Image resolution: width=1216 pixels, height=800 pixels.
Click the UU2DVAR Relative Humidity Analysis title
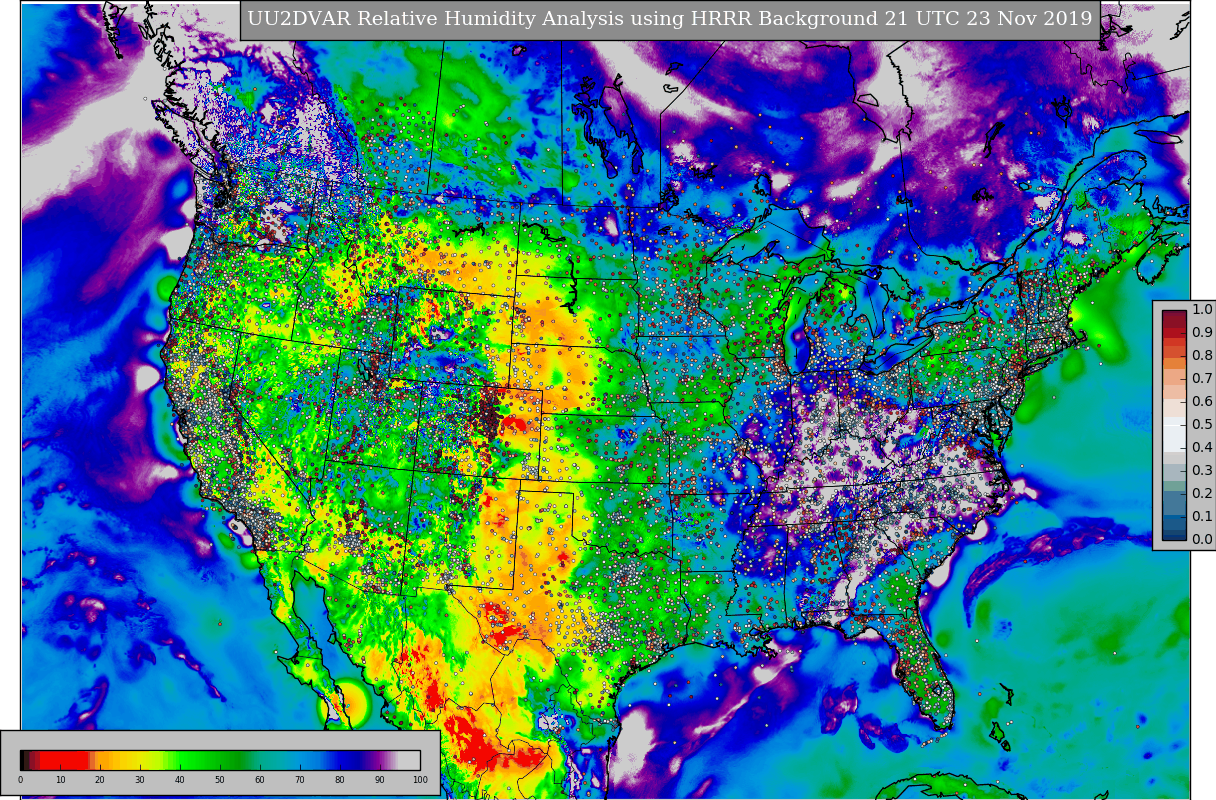(670, 19)
